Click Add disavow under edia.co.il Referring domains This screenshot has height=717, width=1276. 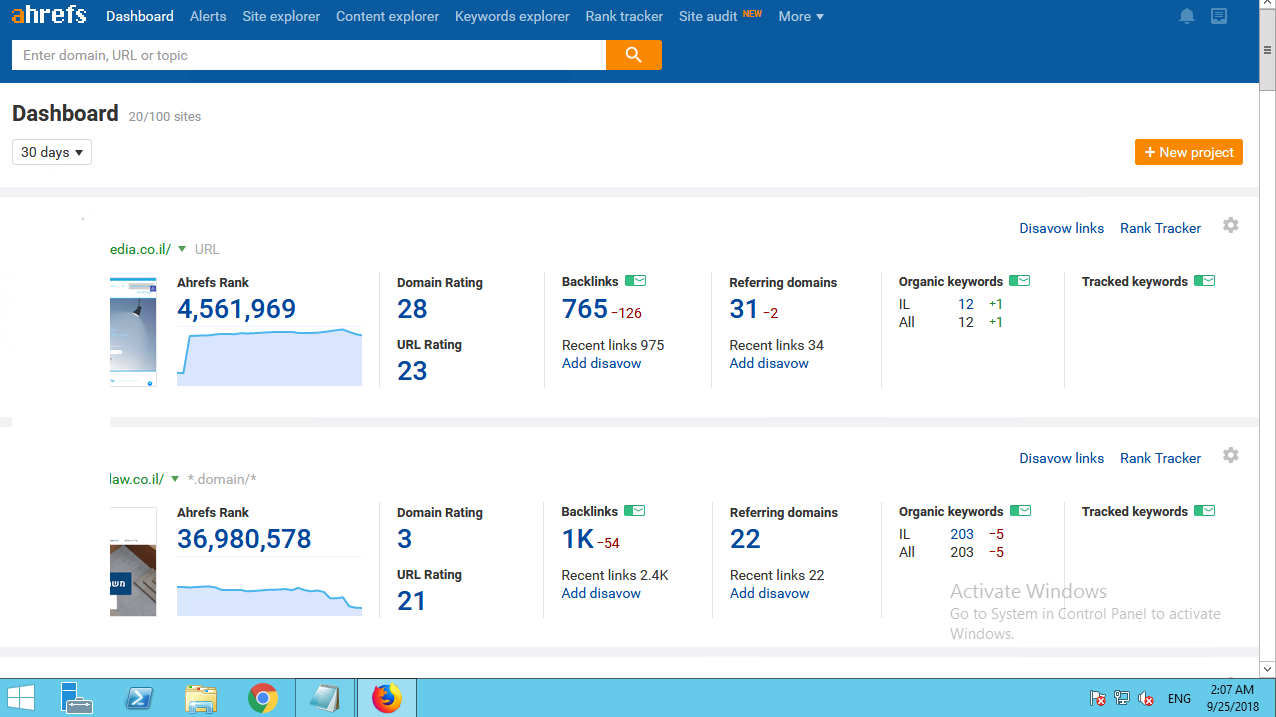coord(769,363)
